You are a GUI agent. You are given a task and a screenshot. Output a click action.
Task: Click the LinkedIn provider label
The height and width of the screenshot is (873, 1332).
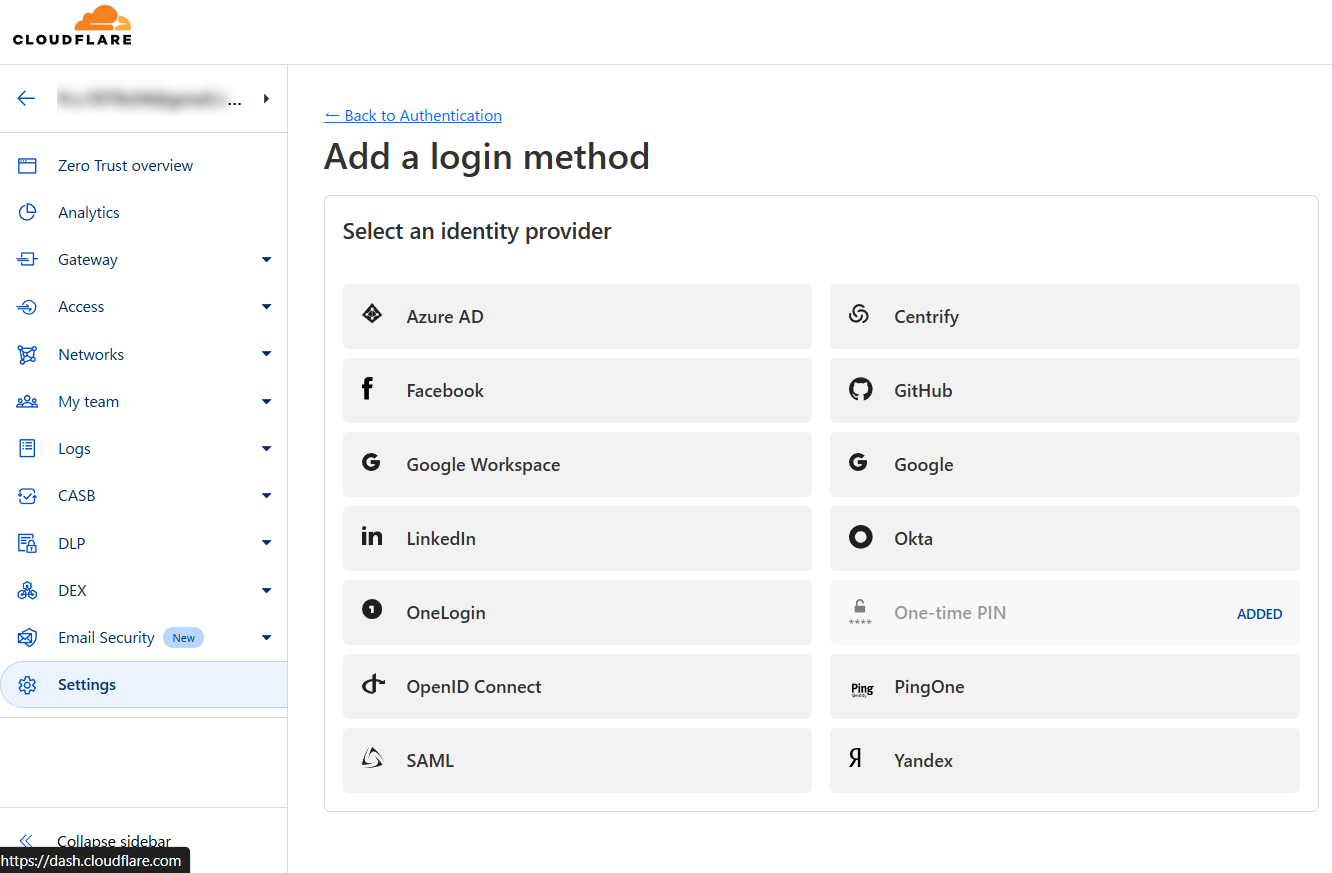point(440,539)
